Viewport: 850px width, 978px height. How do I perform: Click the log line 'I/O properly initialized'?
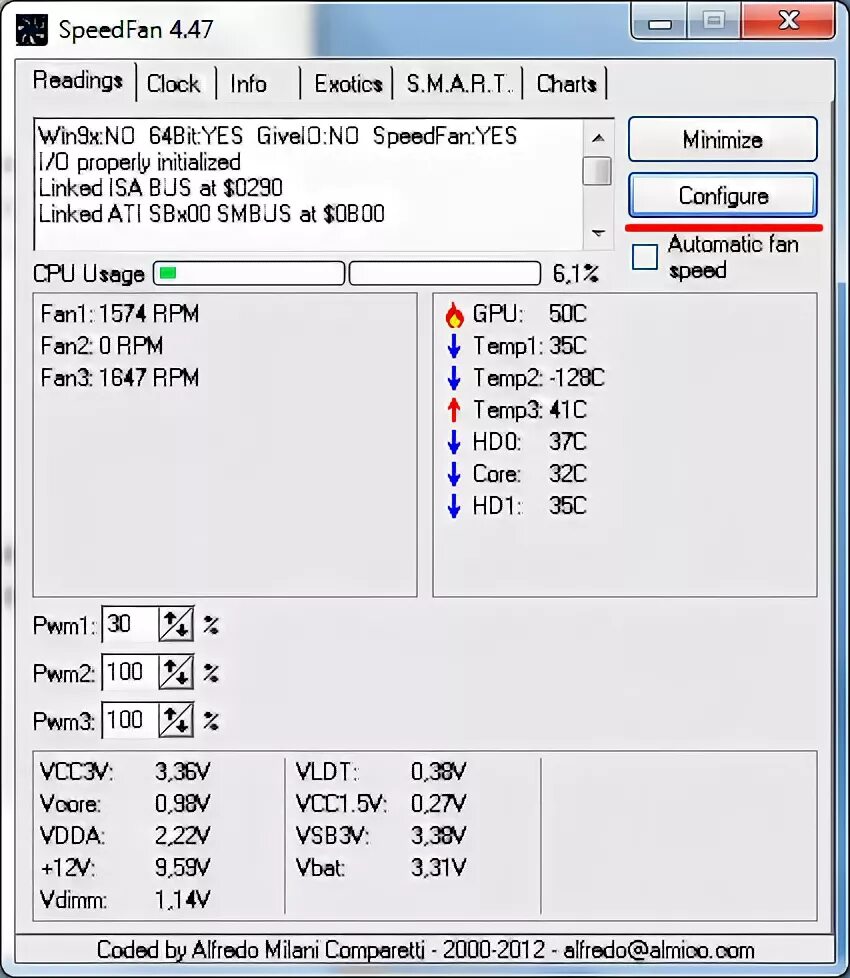(139, 162)
